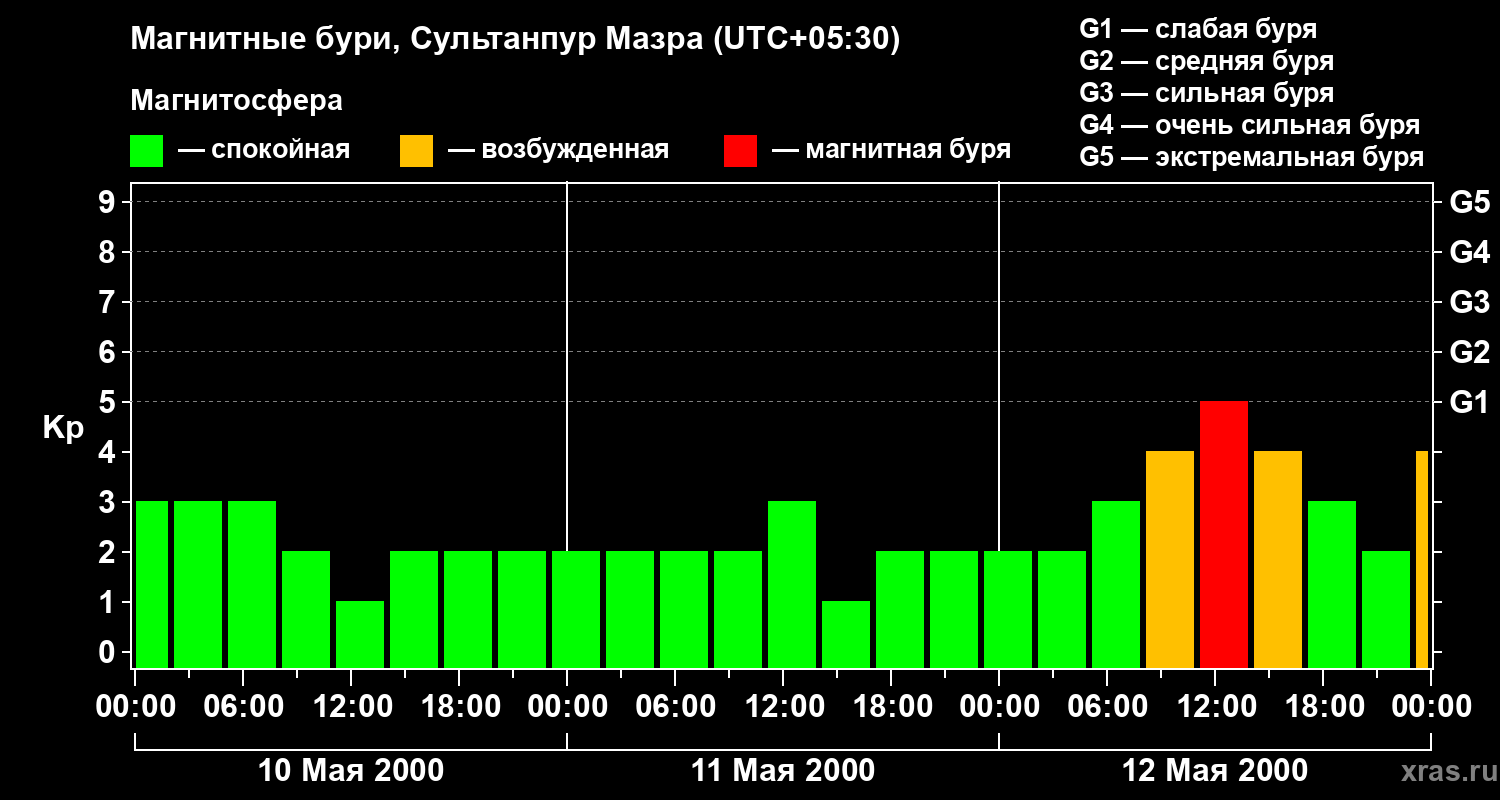Click the 'G1' label on right axis
This screenshot has width=1500, height=800.
[1470, 402]
